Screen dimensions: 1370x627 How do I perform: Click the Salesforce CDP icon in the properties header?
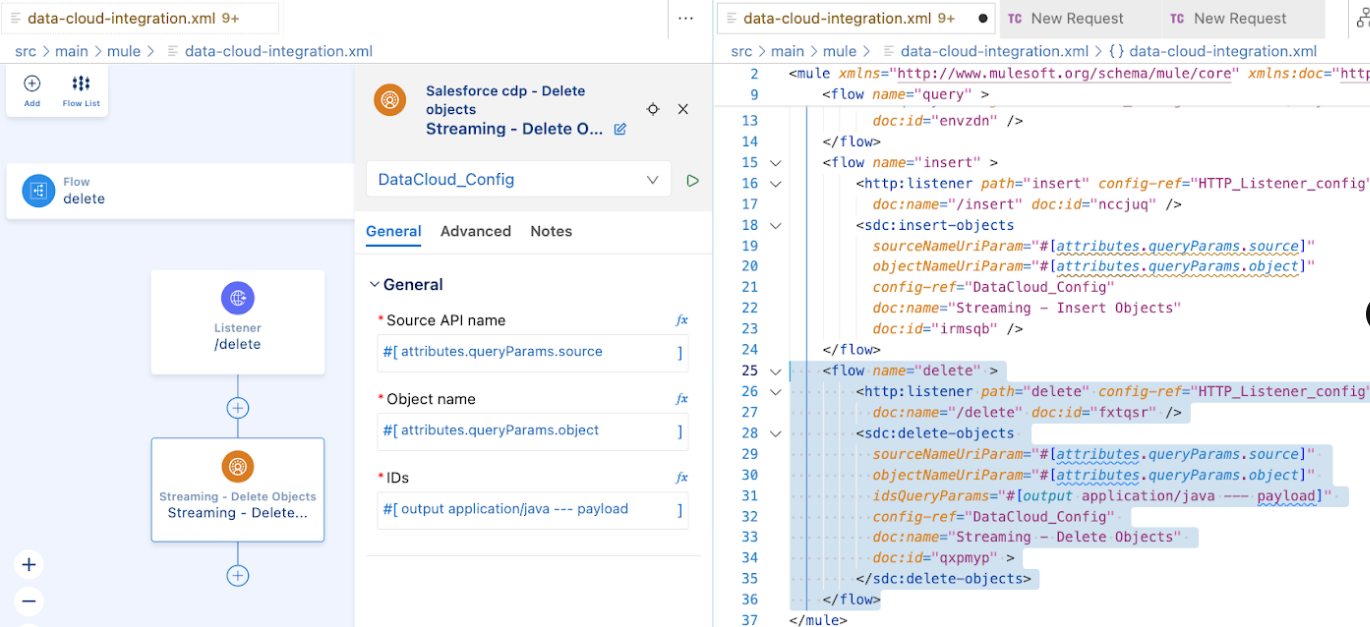click(390, 100)
